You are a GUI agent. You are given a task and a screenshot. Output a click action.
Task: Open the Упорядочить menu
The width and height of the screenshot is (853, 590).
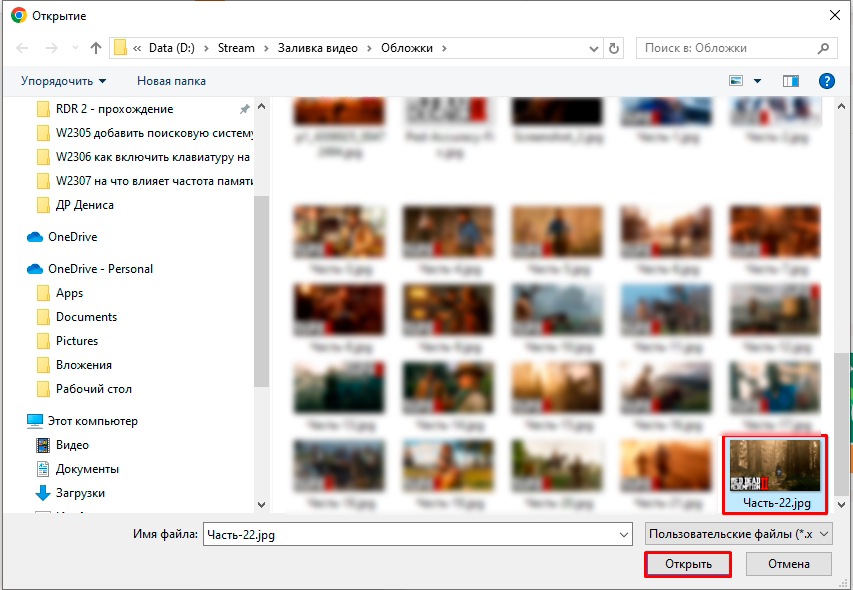point(64,81)
